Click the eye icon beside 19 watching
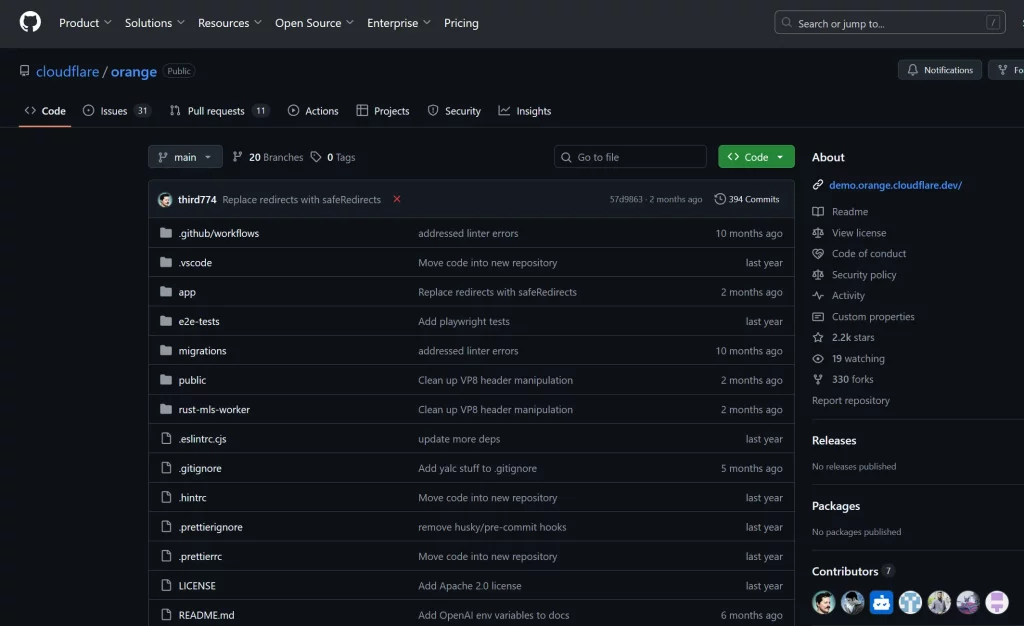The height and width of the screenshot is (626, 1024). pos(818,358)
